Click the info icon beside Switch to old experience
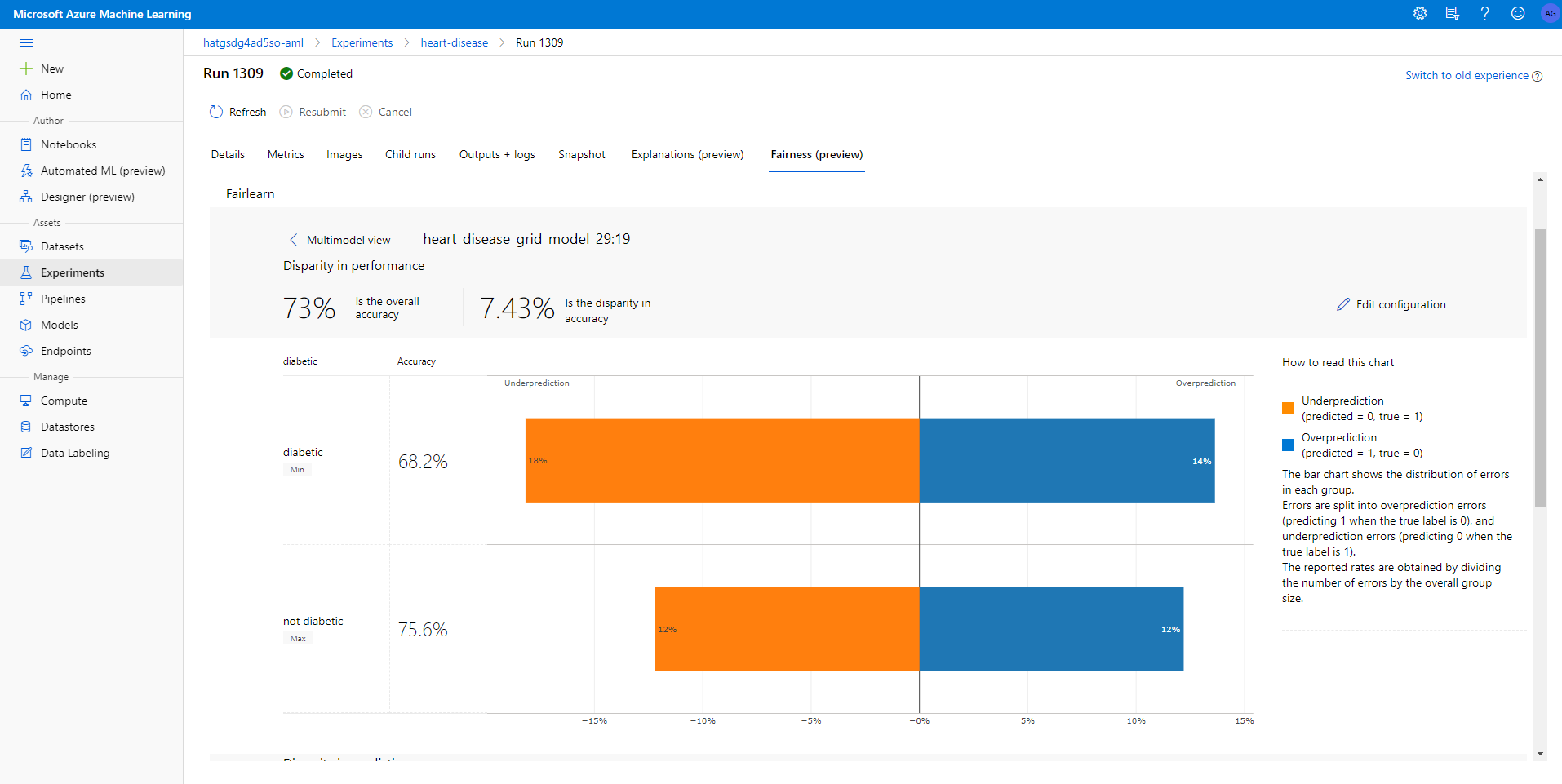 click(x=1538, y=76)
